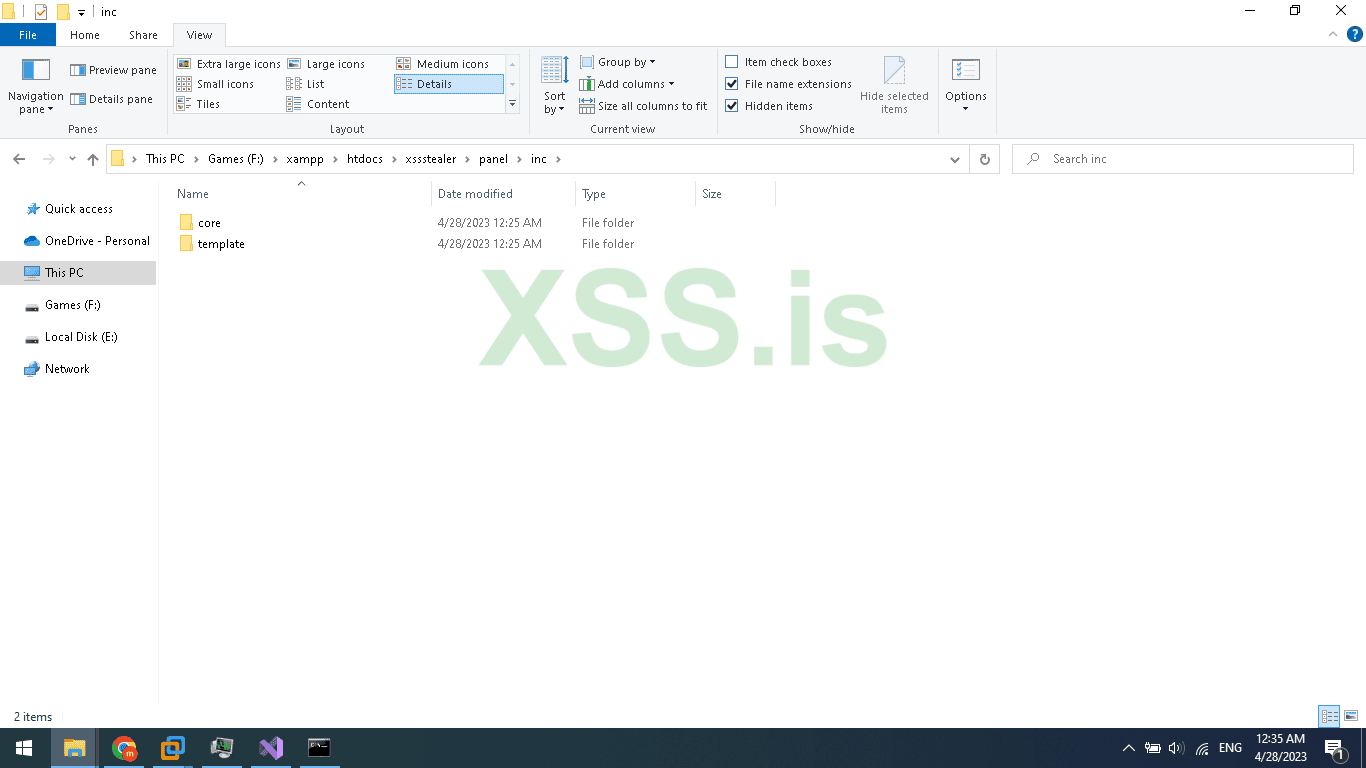Switch to the Share ribbon tab
The width and height of the screenshot is (1366, 768).
pyautogui.click(x=143, y=35)
